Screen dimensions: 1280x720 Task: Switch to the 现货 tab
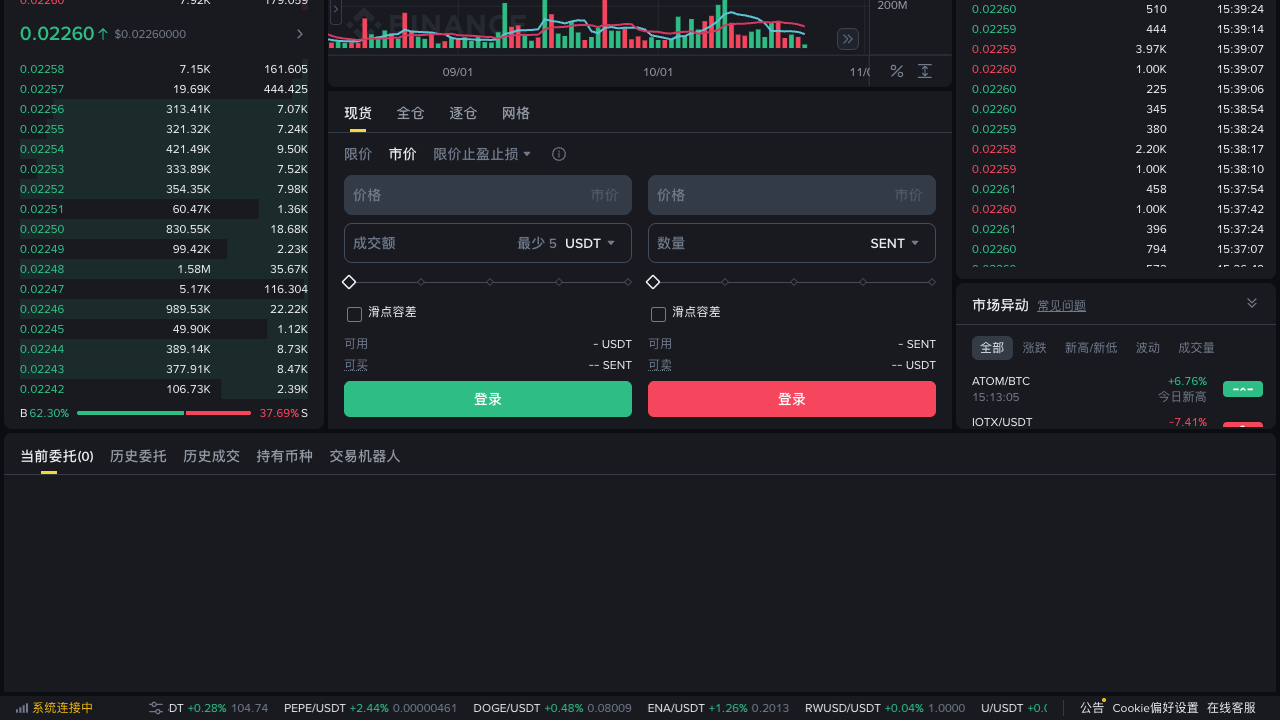[358, 114]
